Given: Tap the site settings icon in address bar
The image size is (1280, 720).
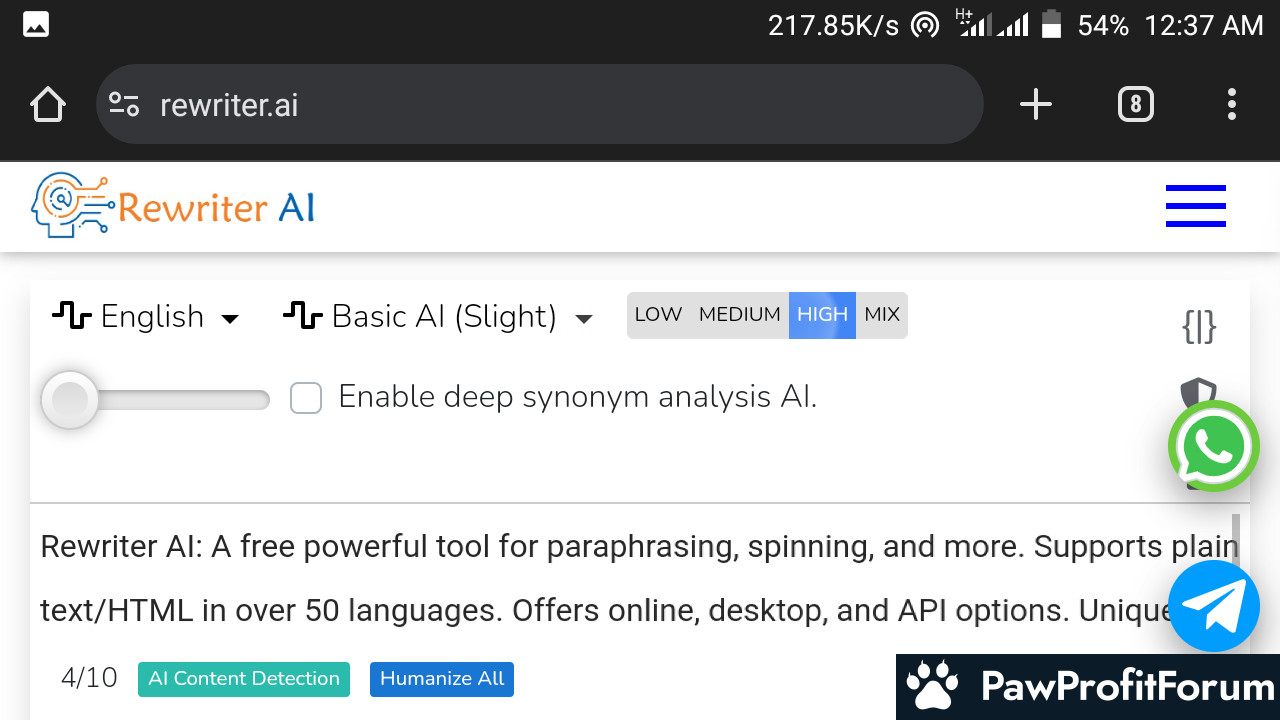Looking at the screenshot, I should [124, 104].
